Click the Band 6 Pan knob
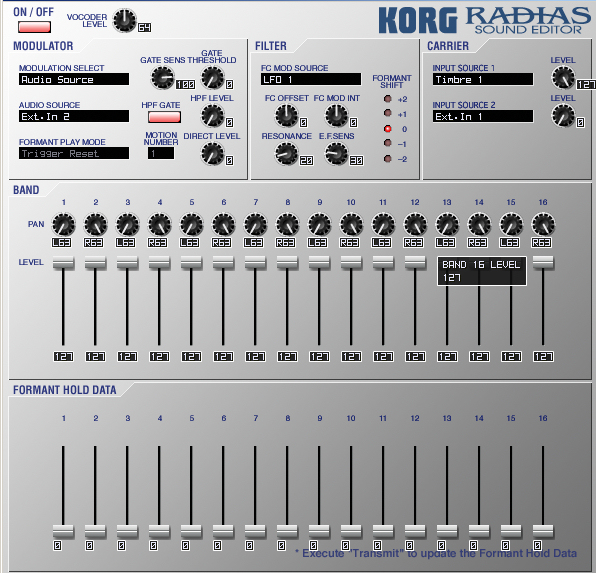The image size is (596, 573). coord(223,224)
